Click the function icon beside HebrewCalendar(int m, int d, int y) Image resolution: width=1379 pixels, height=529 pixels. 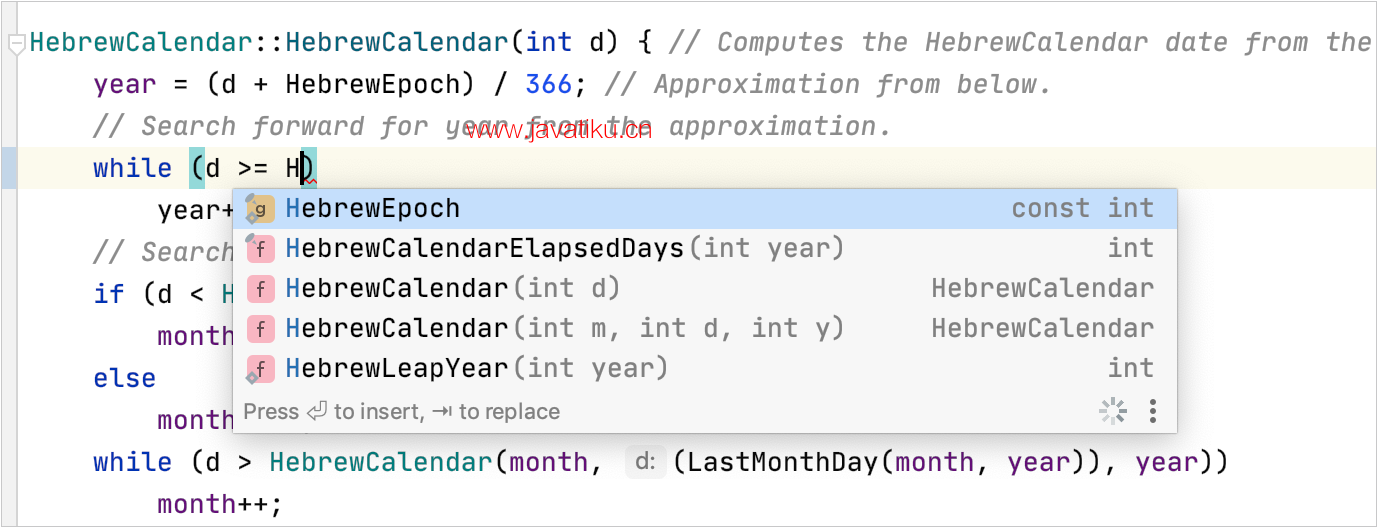point(260,329)
